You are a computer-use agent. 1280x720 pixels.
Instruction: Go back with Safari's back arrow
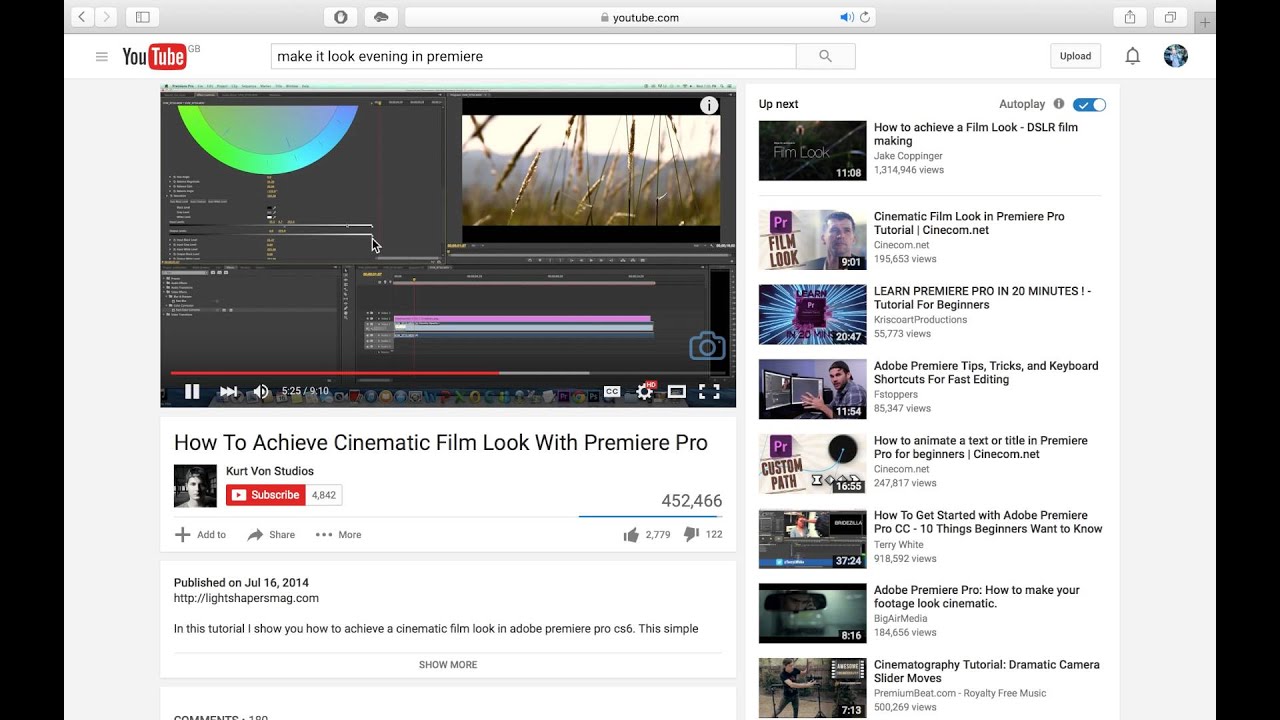coord(82,17)
